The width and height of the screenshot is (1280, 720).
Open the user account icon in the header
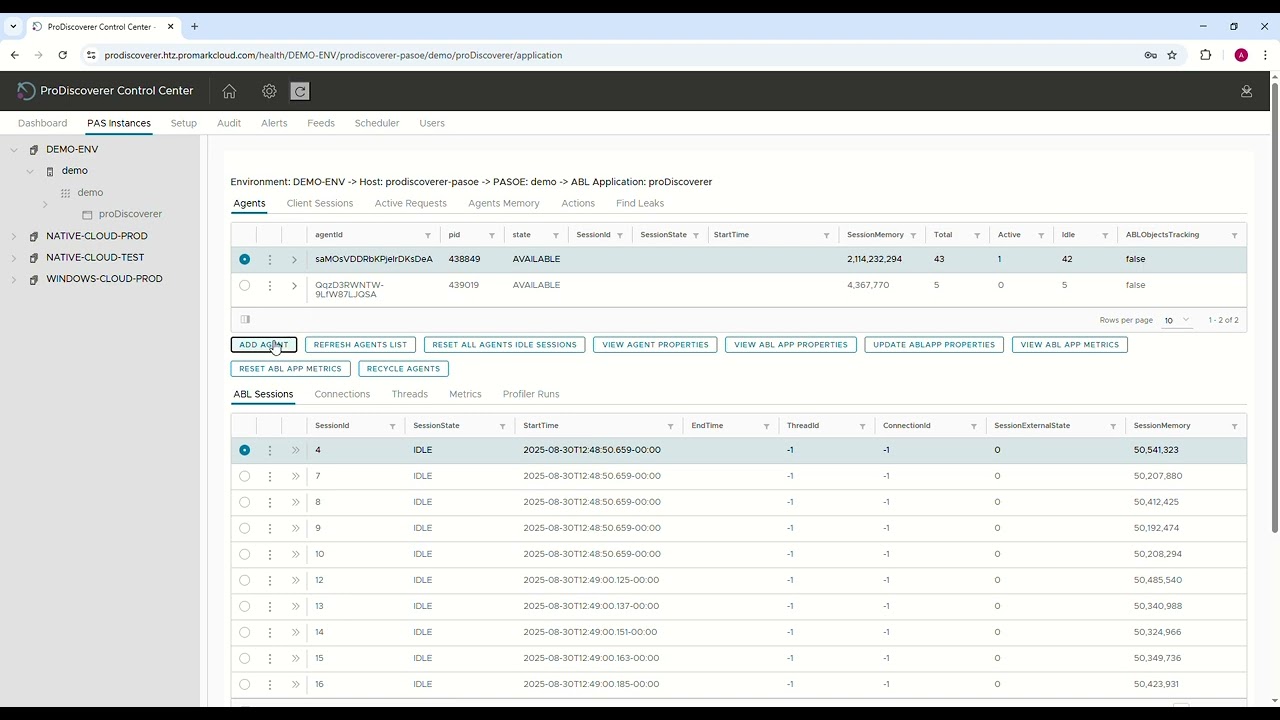point(1246,91)
